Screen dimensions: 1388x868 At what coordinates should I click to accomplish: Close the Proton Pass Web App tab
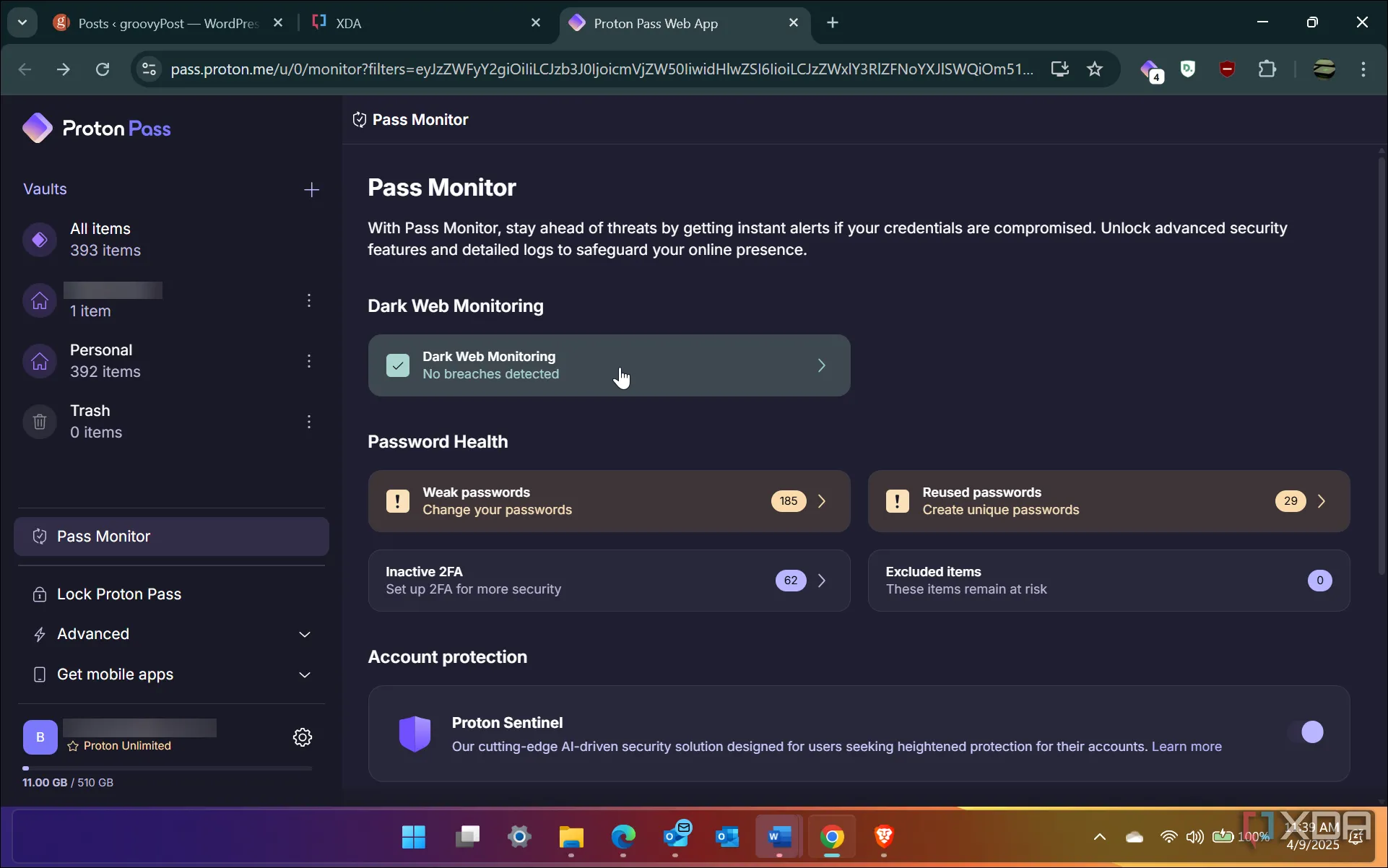[793, 23]
